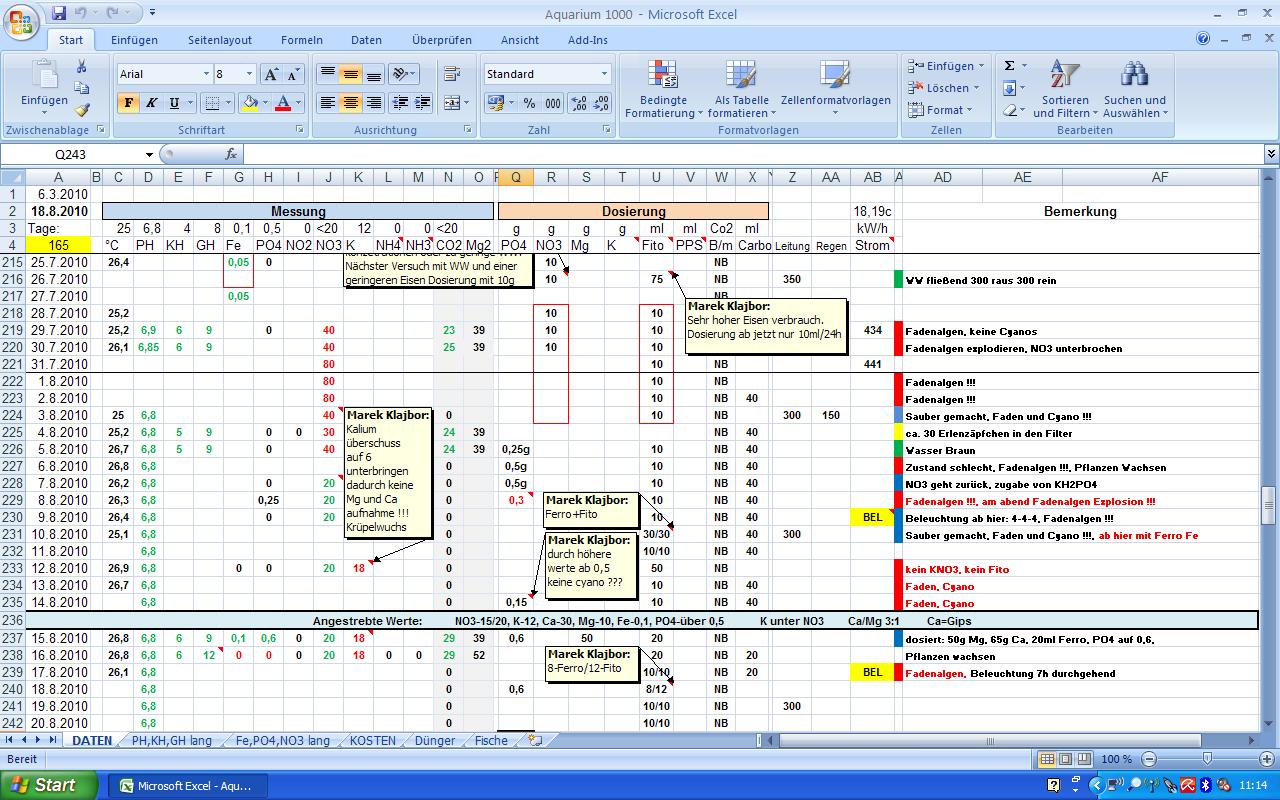Image resolution: width=1280 pixels, height=800 pixels.
Task: Switch to the Formeln ribbon tab
Action: pos(301,40)
